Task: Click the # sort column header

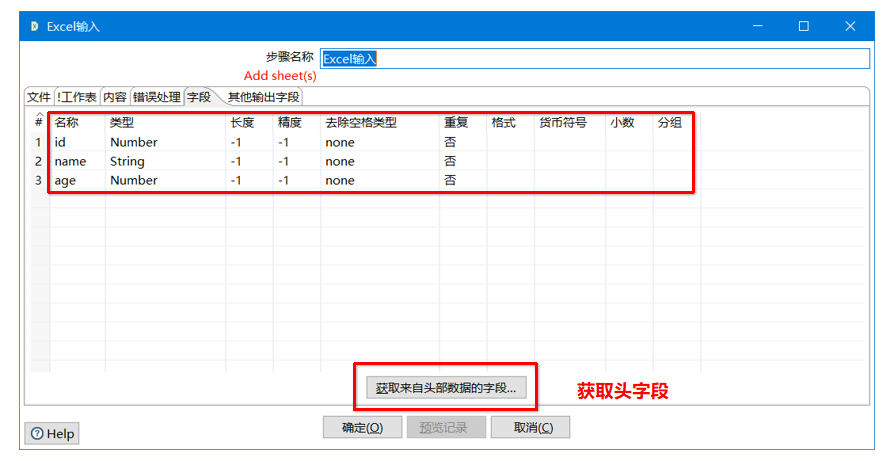Action: (x=39, y=120)
